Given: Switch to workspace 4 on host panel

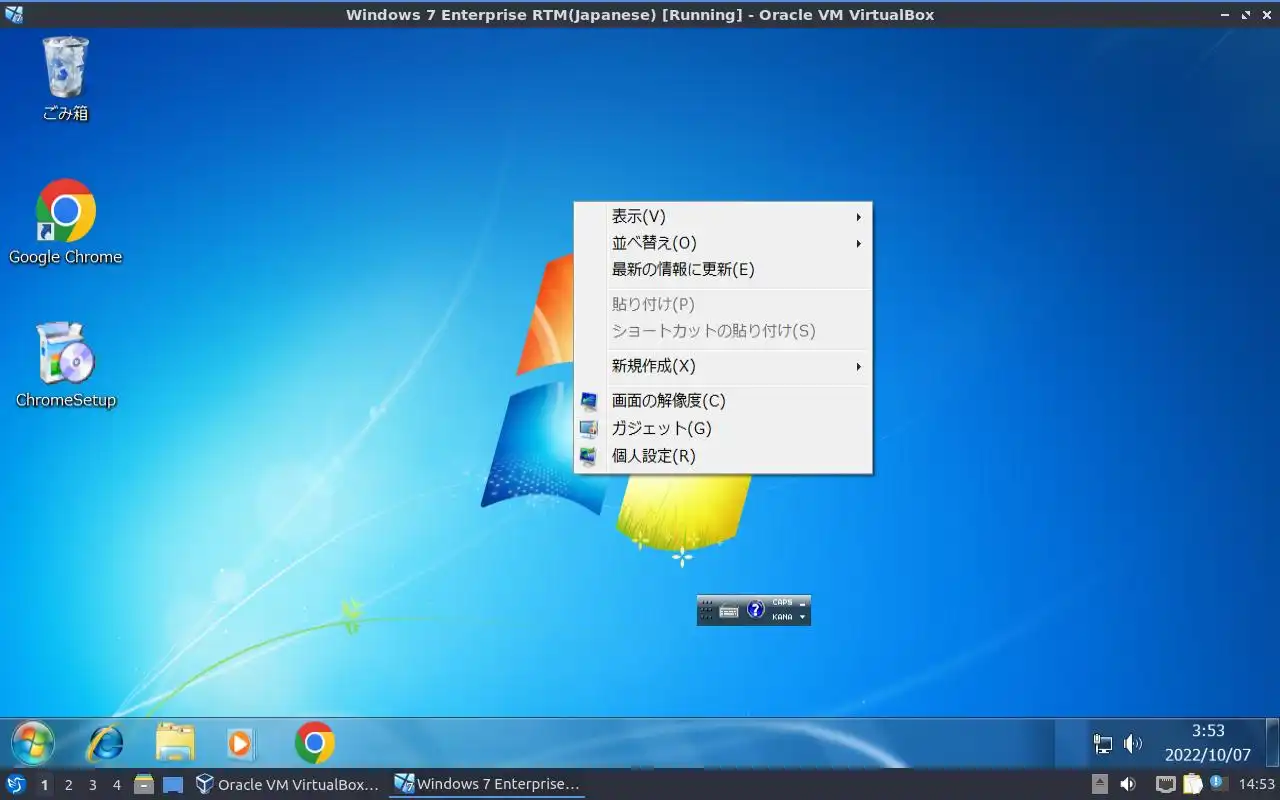Looking at the screenshot, I should point(116,785).
